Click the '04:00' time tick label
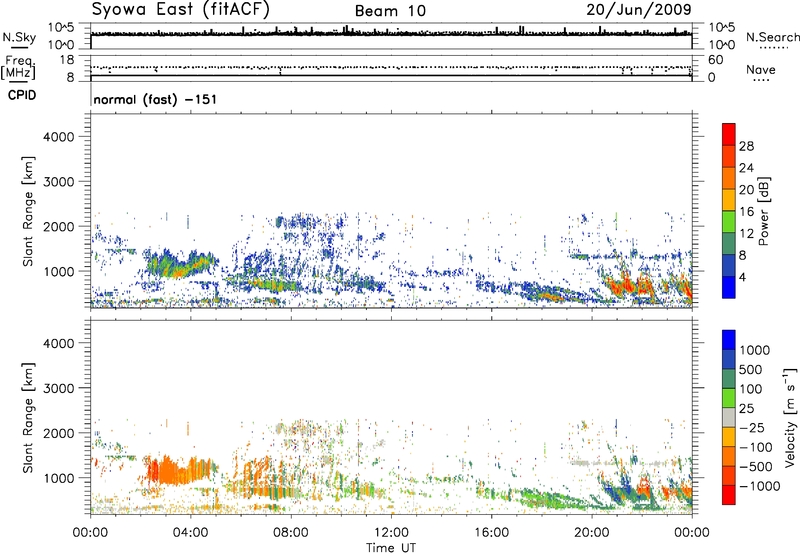 (x=190, y=533)
